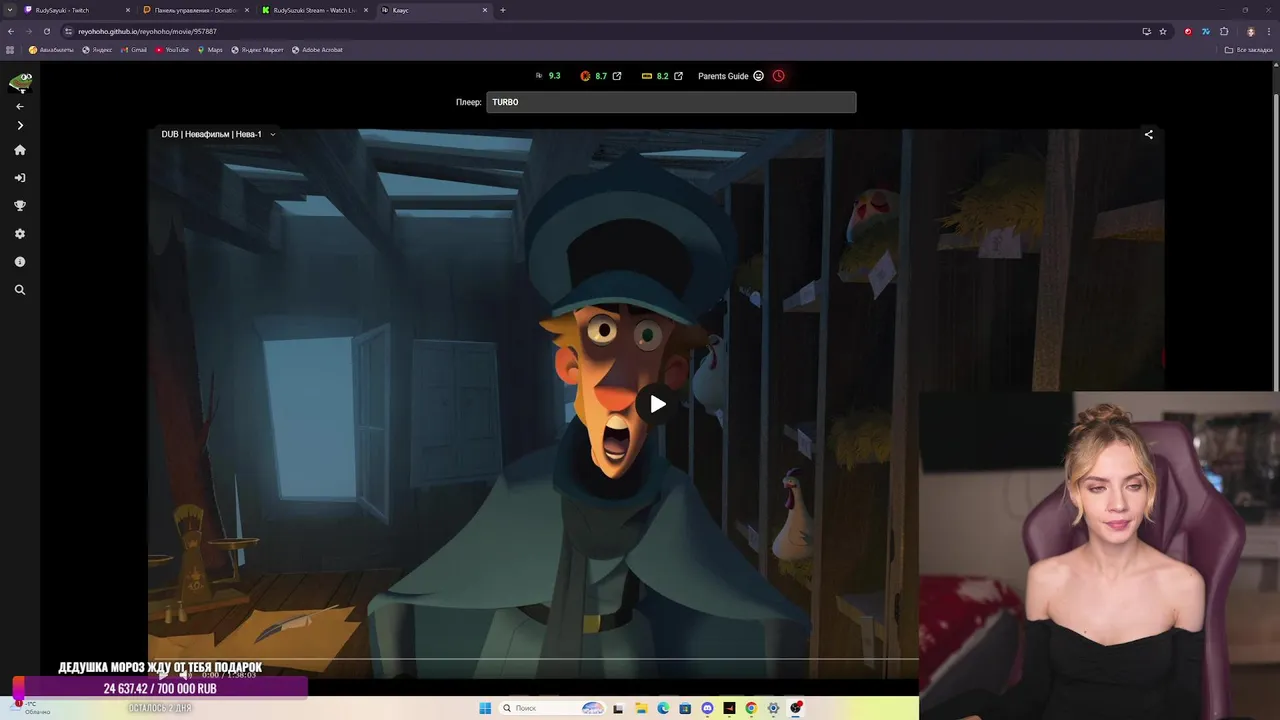Switch to RudySayuki - Twitch tab

pyautogui.click(x=74, y=10)
